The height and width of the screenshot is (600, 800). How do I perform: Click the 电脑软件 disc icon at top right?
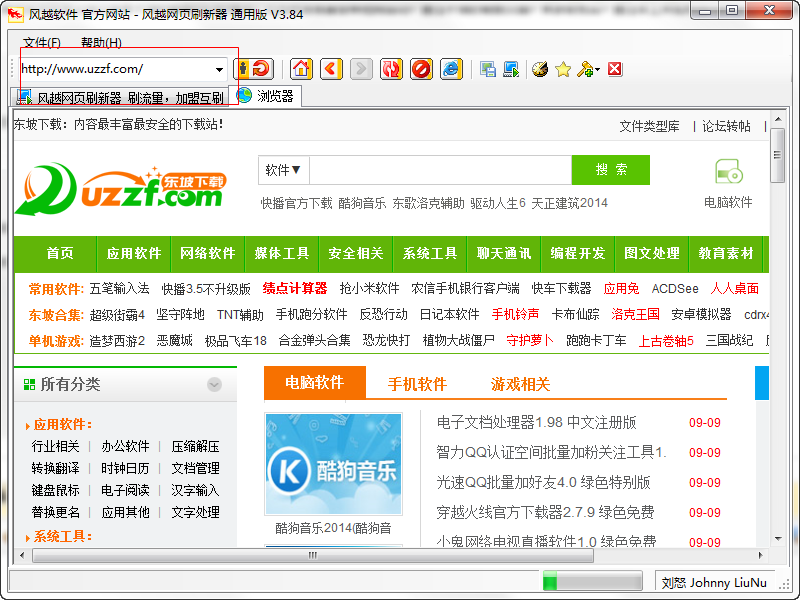tap(729, 172)
